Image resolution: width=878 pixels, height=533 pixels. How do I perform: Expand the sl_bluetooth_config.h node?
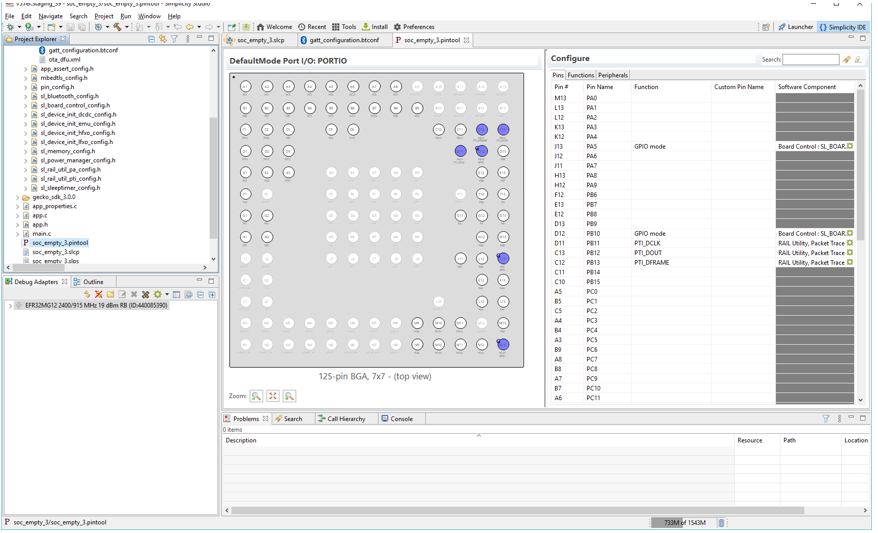coord(25,96)
